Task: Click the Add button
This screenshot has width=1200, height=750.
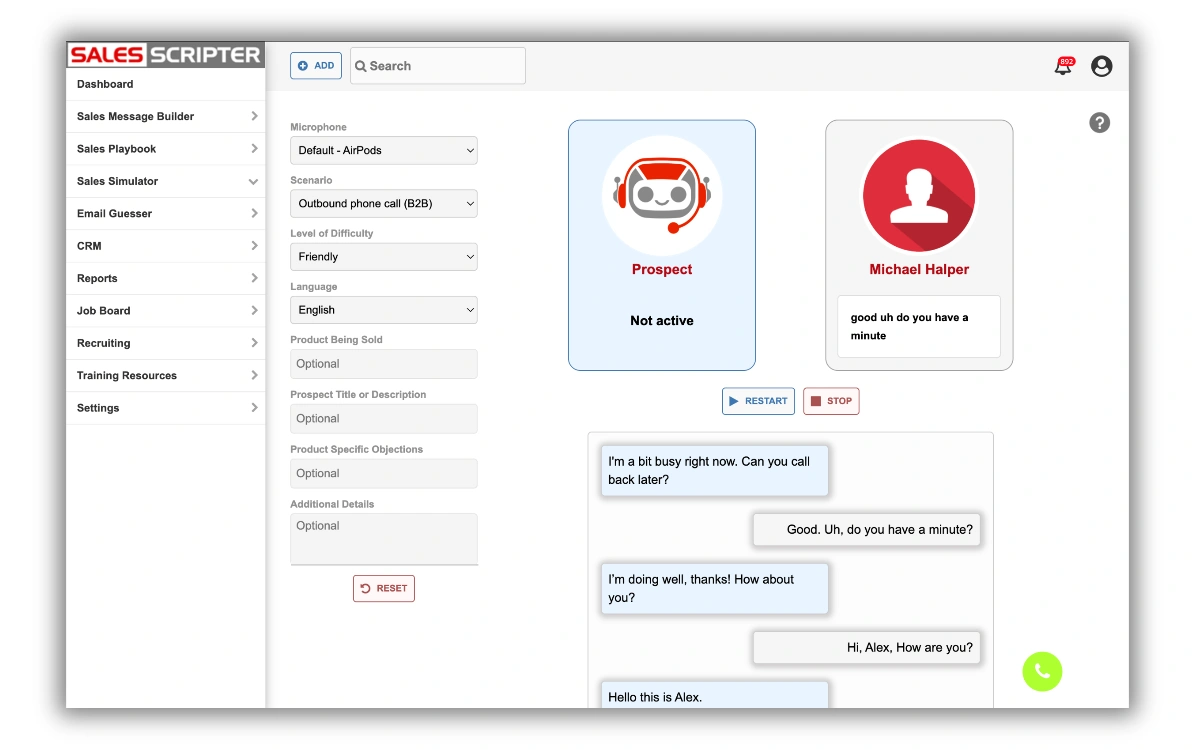Action: click(316, 66)
